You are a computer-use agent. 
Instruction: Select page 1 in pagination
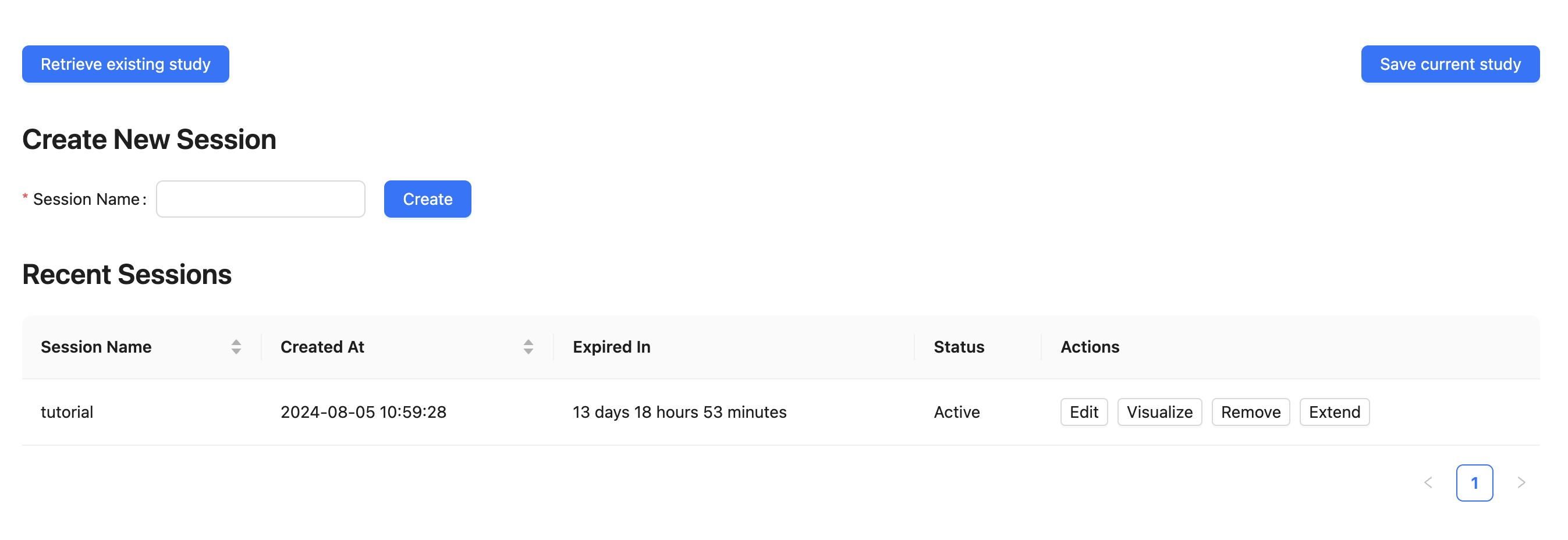point(1474,483)
